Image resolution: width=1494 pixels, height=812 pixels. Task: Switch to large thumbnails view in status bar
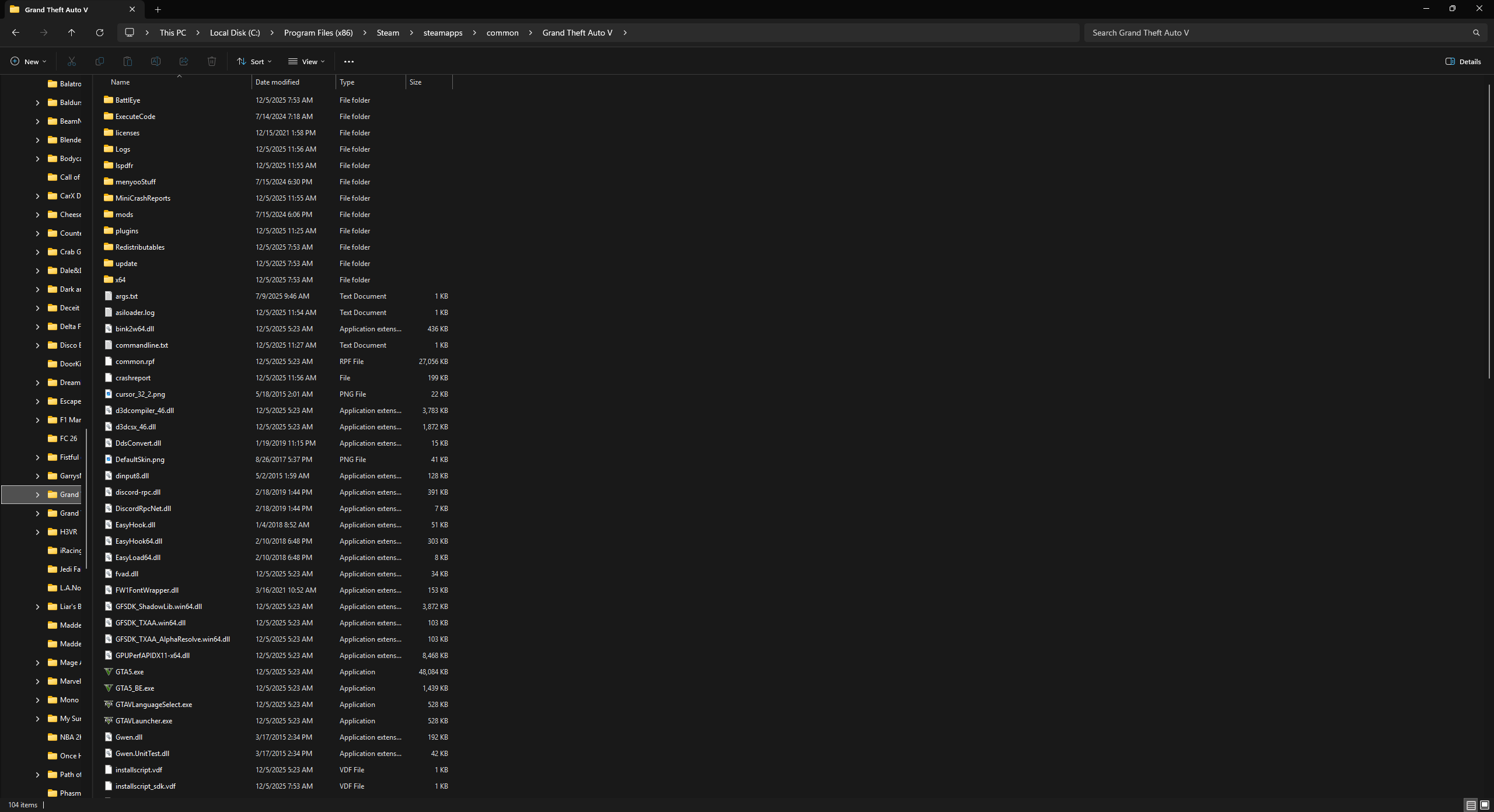1484,805
